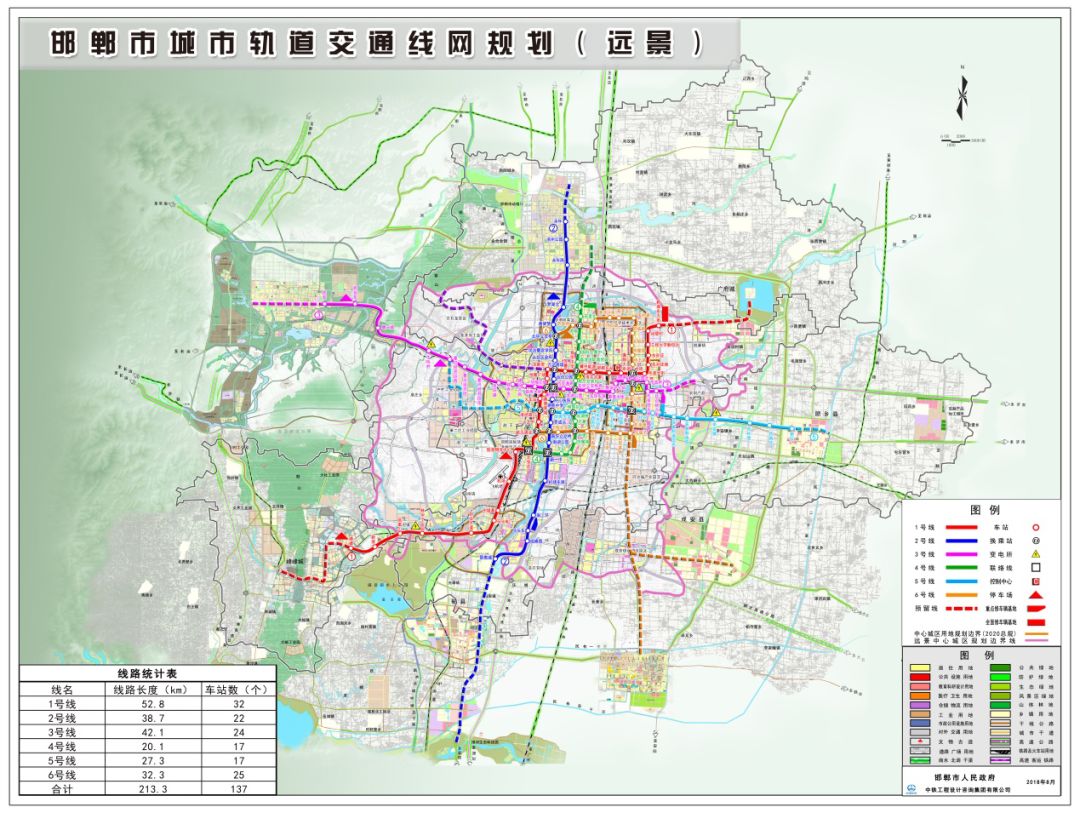The height and width of the screenshot is (813, 1080).
Task: Click the red depot (停车场) triangle legend icon
Action: 1036,595
